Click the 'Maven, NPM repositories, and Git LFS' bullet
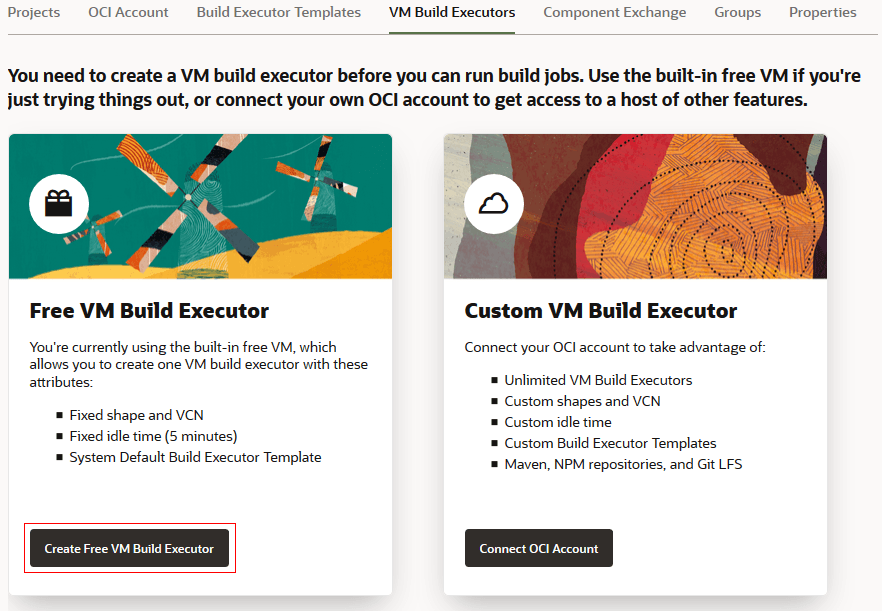Screen dimensions: 882x611 (x=623, y=464)
